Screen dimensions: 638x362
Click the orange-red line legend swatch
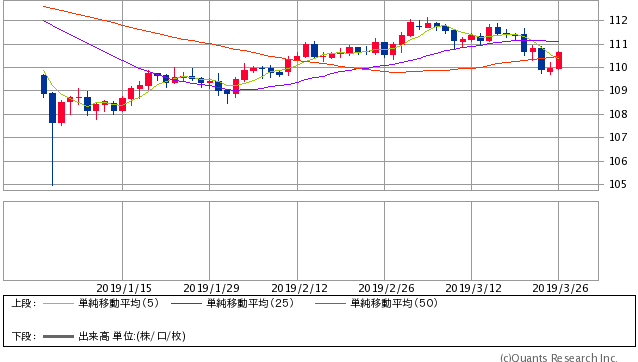(x=330, y=303)
